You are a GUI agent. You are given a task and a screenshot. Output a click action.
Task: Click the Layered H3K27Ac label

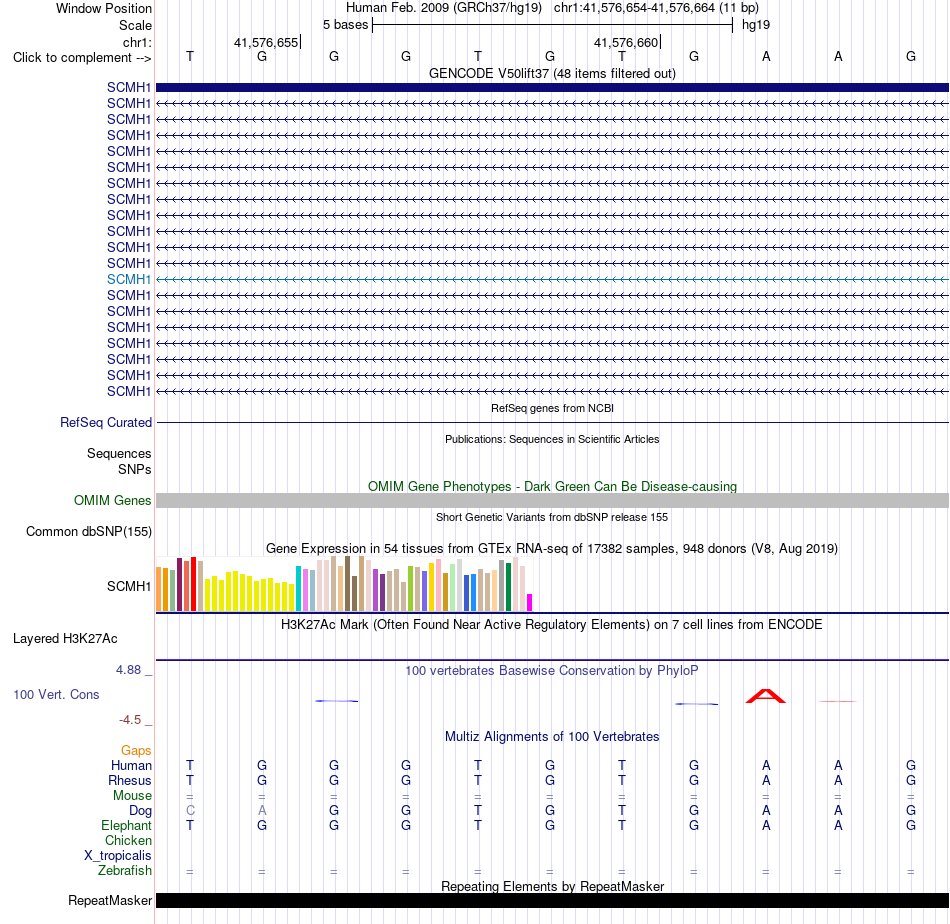coord(65,639)
